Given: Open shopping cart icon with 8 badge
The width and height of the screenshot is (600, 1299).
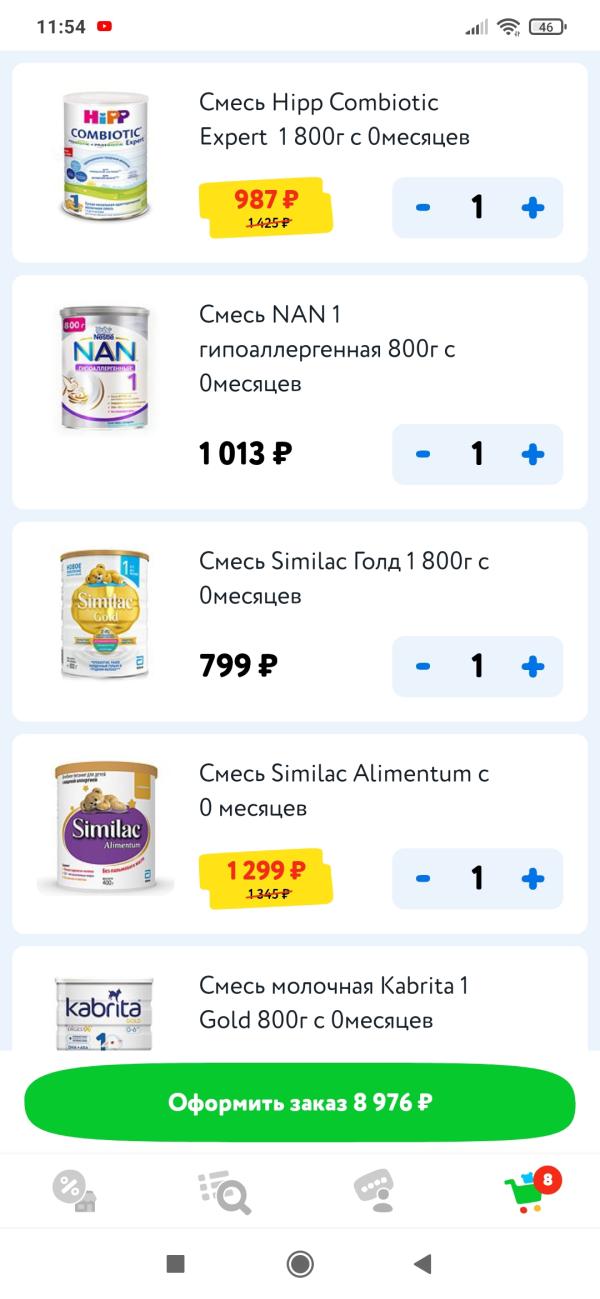Looking at the screenshot, I should pos(530,1190).
